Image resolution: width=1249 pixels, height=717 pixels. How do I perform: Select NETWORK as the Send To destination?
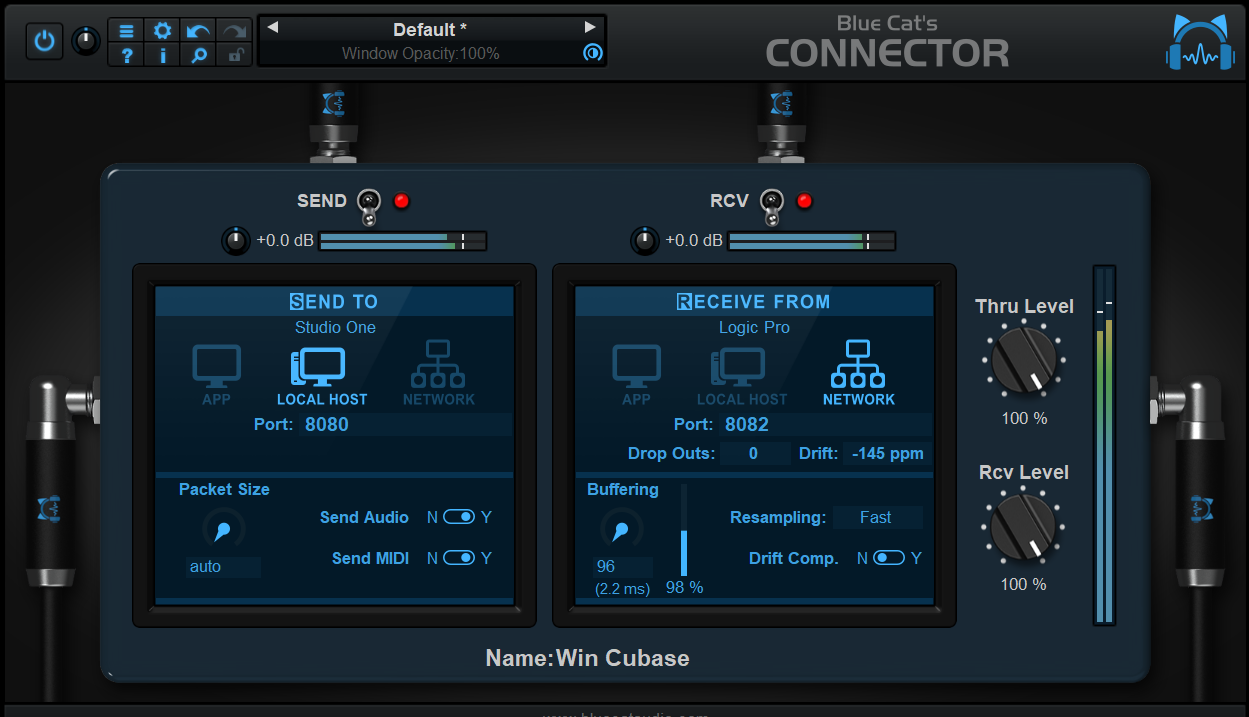pos(439,368)
